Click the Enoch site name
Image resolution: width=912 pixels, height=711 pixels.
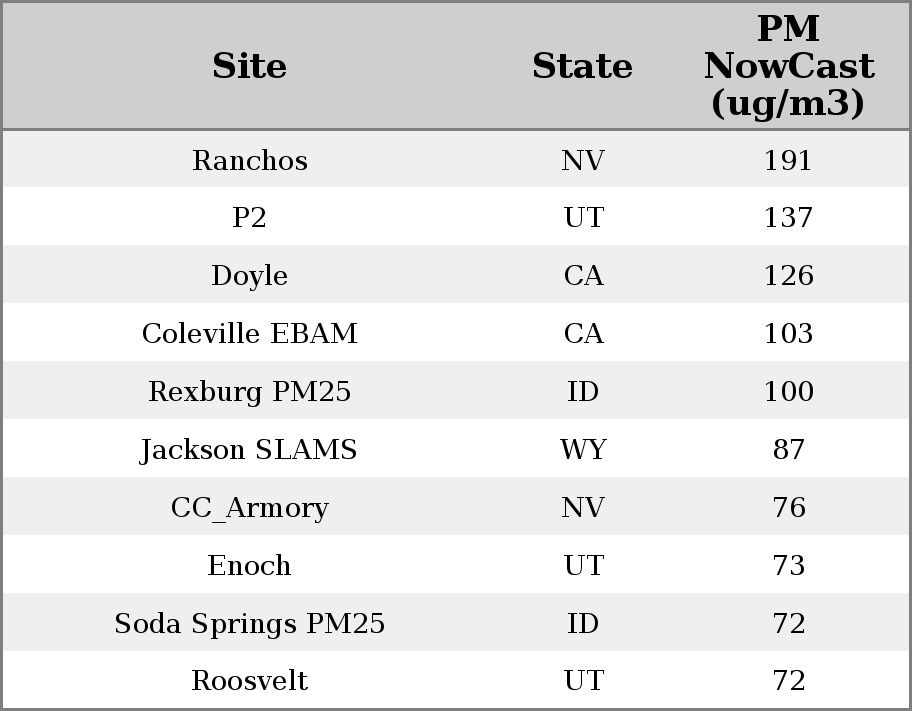click(250, 566)
